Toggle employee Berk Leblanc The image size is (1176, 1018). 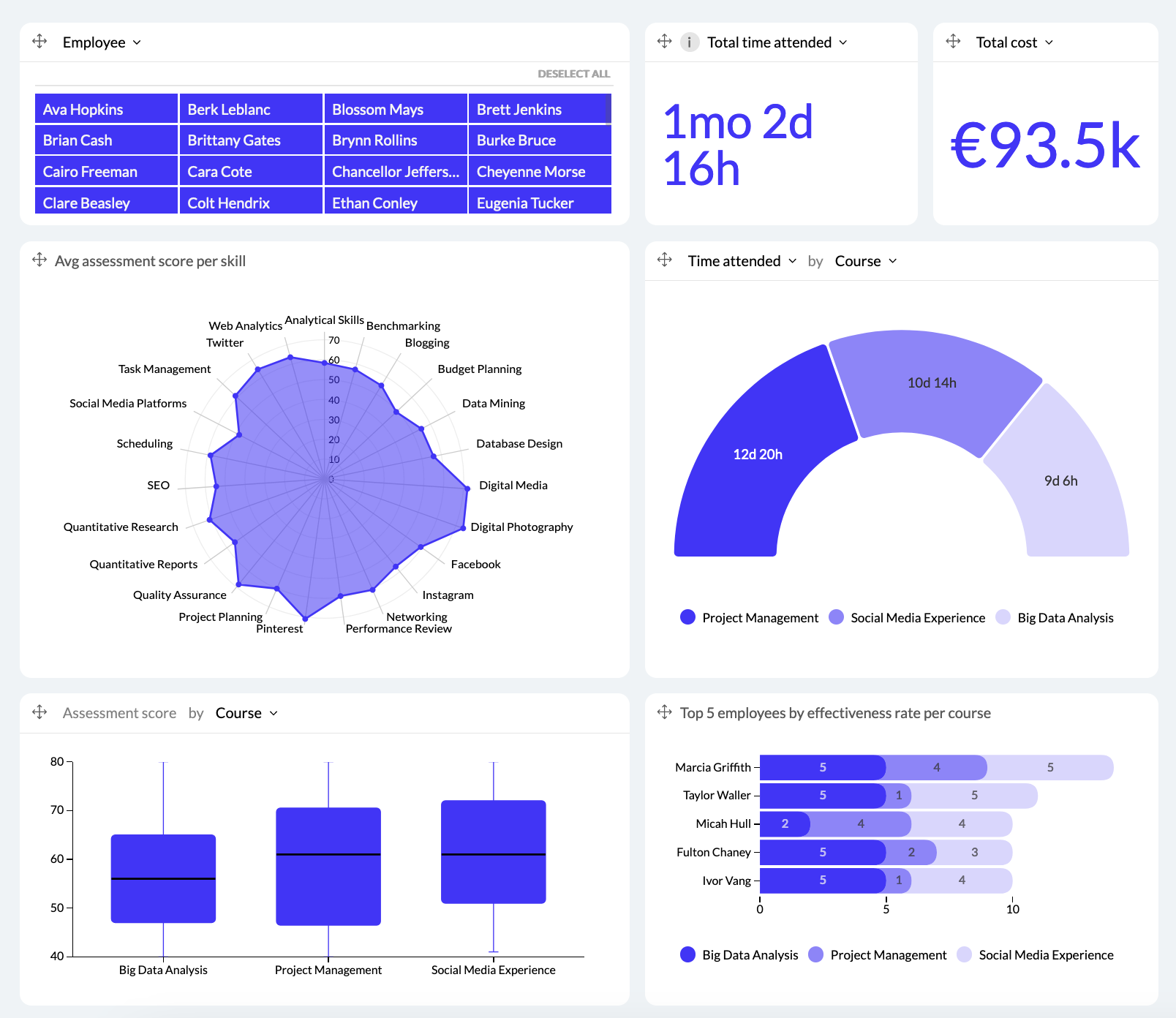pyautogui.click(x=251, y=109)
